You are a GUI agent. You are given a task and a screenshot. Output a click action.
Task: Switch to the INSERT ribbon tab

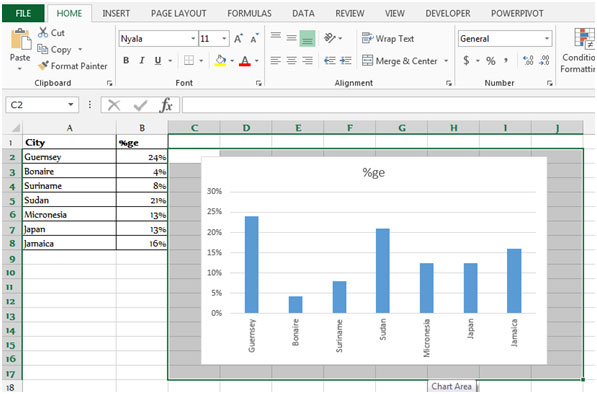tap(116, 13)
